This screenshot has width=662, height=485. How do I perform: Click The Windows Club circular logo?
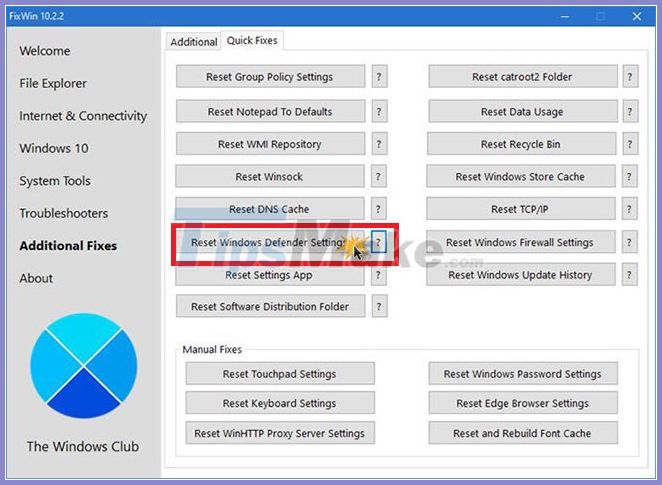coord(84,366)
